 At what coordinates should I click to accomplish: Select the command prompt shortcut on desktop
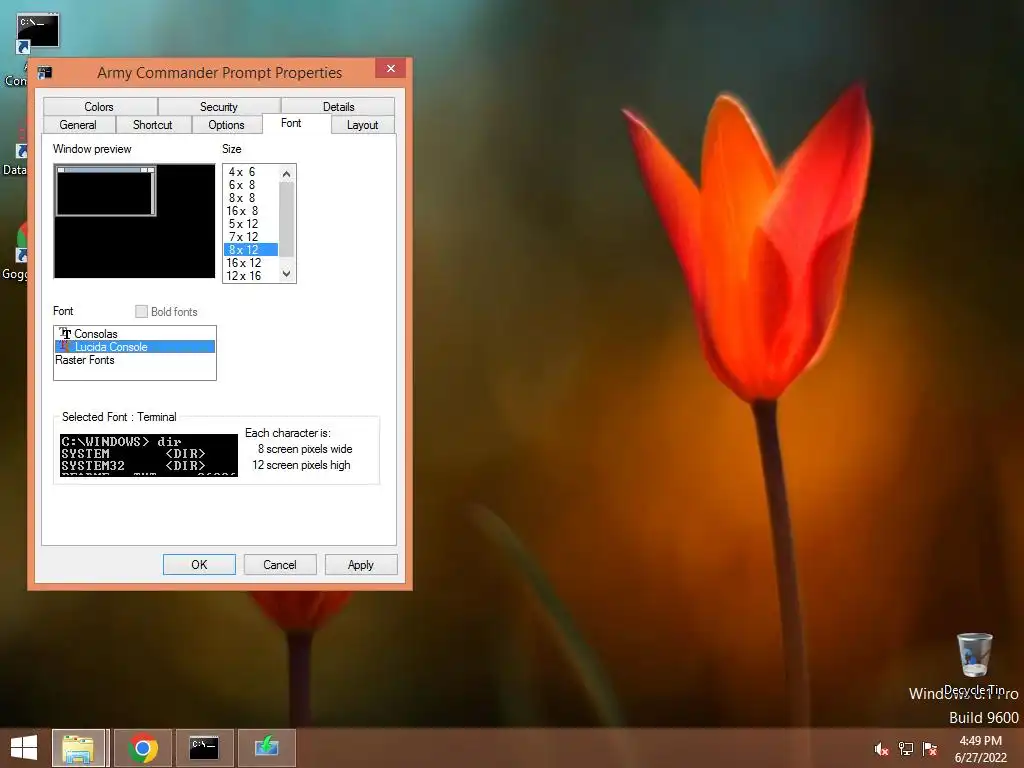pyautogui.click(x=37, y=33)
